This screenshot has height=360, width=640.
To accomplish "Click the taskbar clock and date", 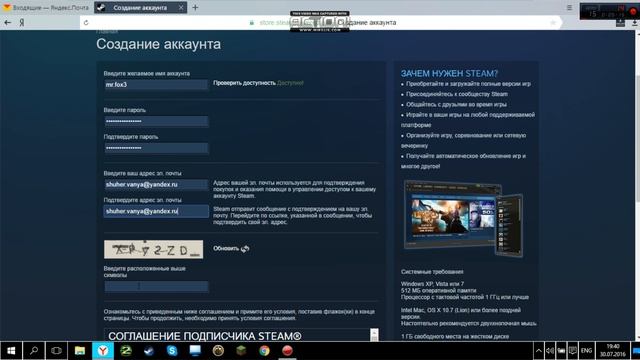I will [x=613, y=351].
